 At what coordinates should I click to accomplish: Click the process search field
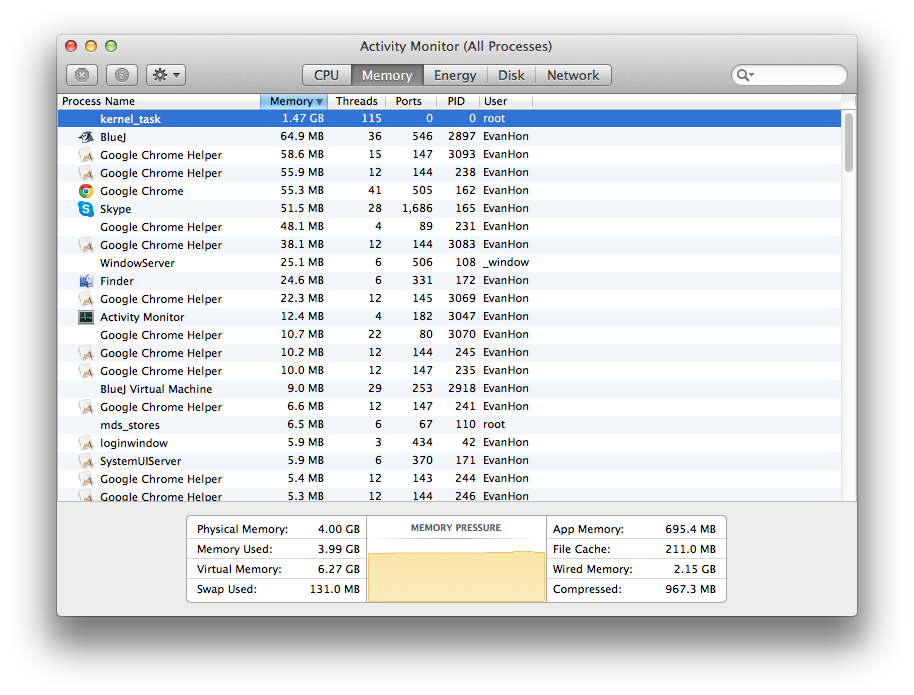(789, 75)
